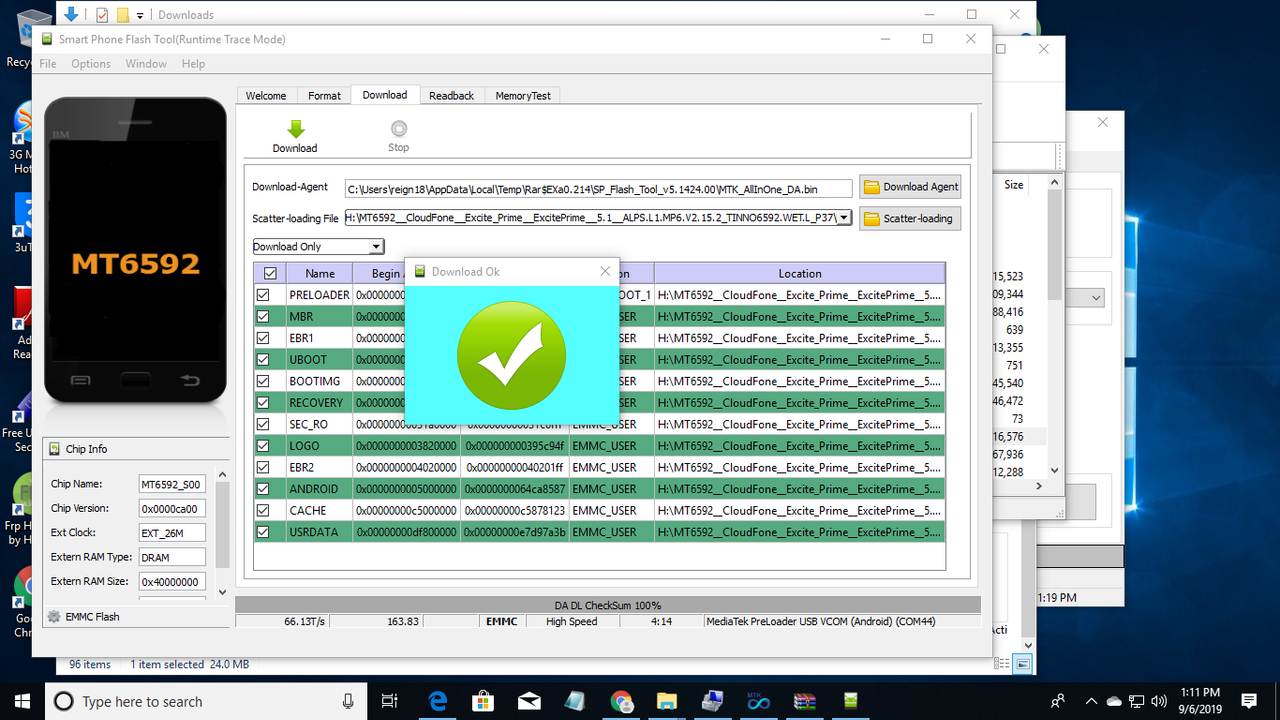This screenshot has width=1280, height=720.
Task: Uncheck the RECOVERY partition checkbox
Action: [263, 403]
